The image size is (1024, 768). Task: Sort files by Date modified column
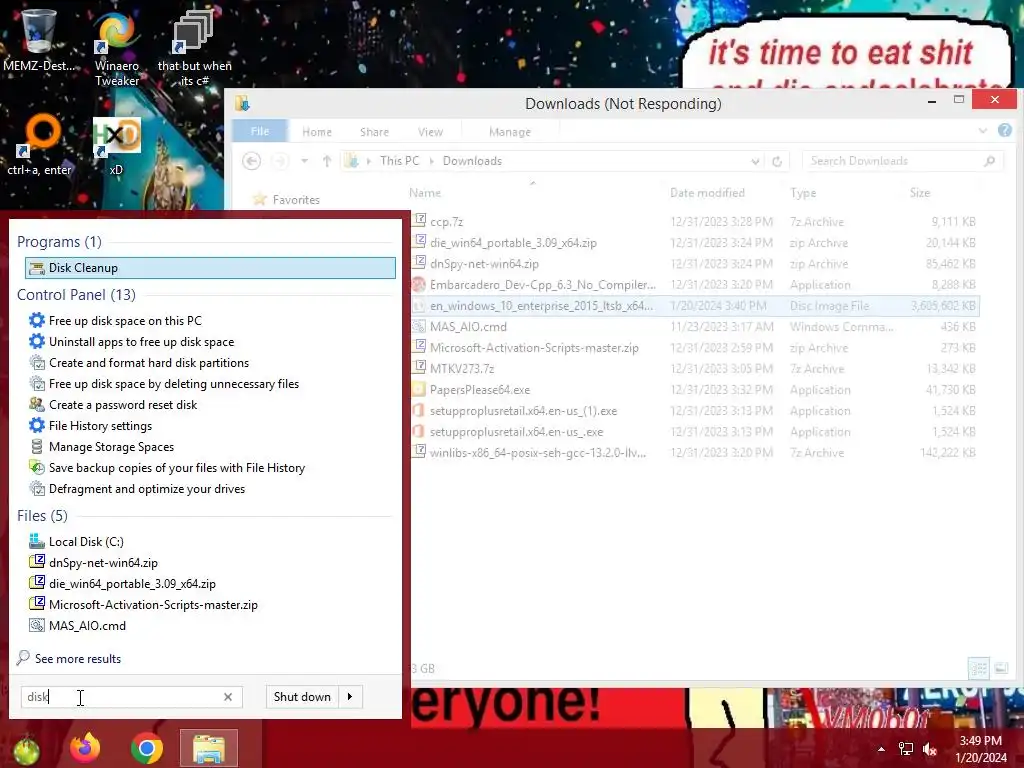point(707,193)
